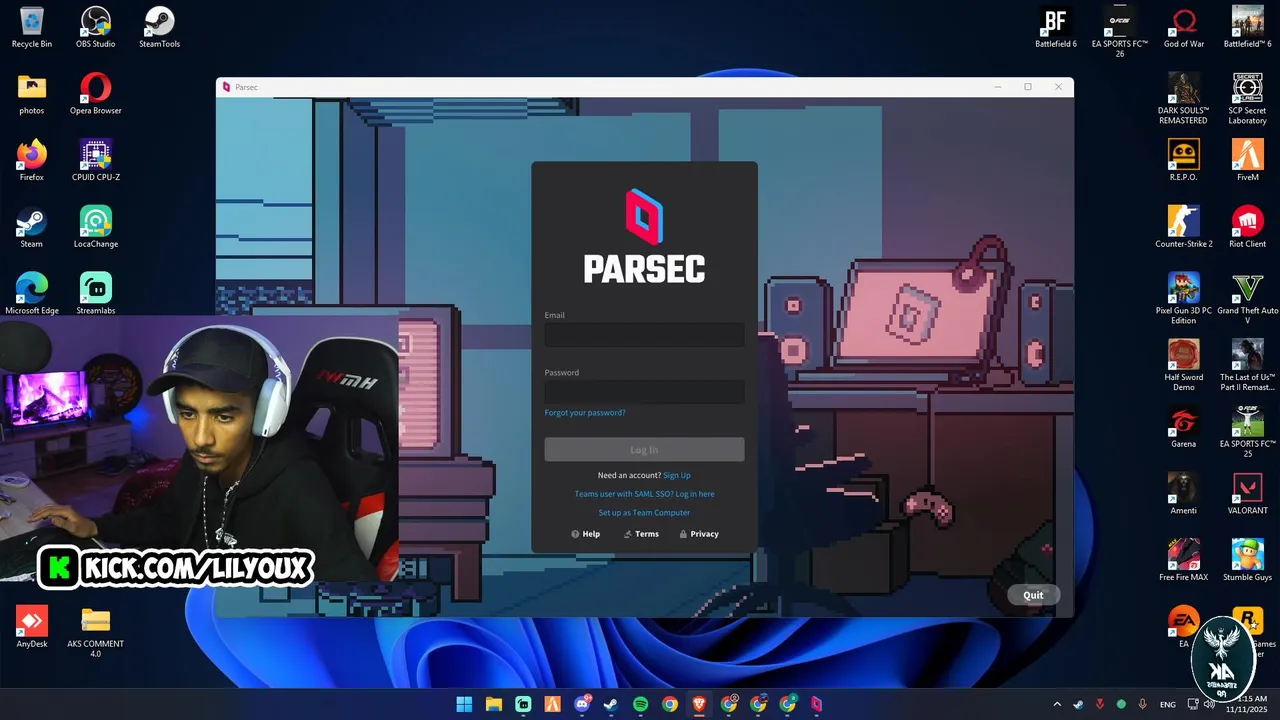Viewport: 1280px width, 720px height.
Task: Select the OBS Studio desktop icon
Action: point(96,27)
